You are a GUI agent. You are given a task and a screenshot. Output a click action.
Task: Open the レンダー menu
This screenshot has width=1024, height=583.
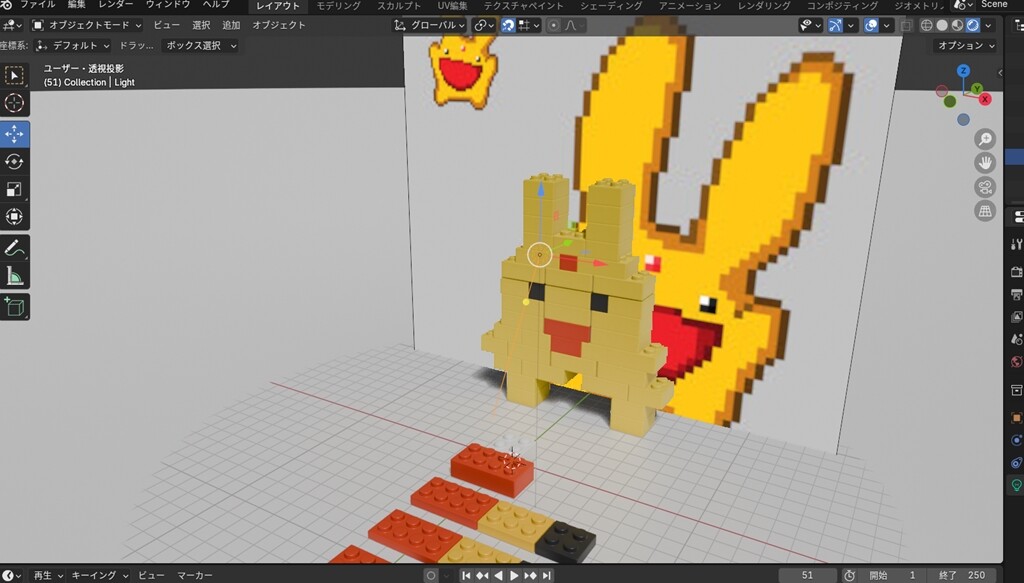tap(116, 5)
